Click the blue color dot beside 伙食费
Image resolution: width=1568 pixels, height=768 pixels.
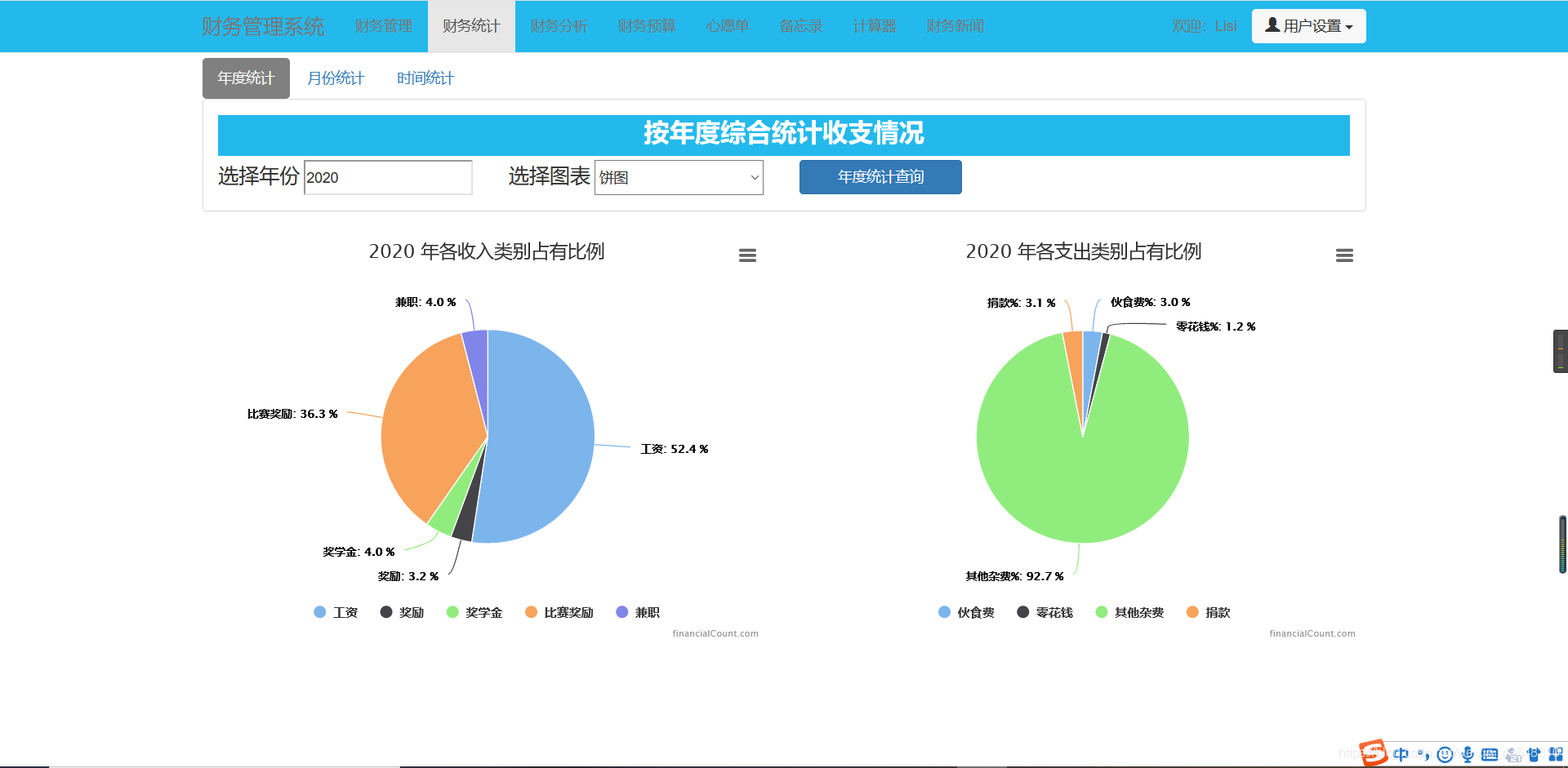tap(942, 611)
